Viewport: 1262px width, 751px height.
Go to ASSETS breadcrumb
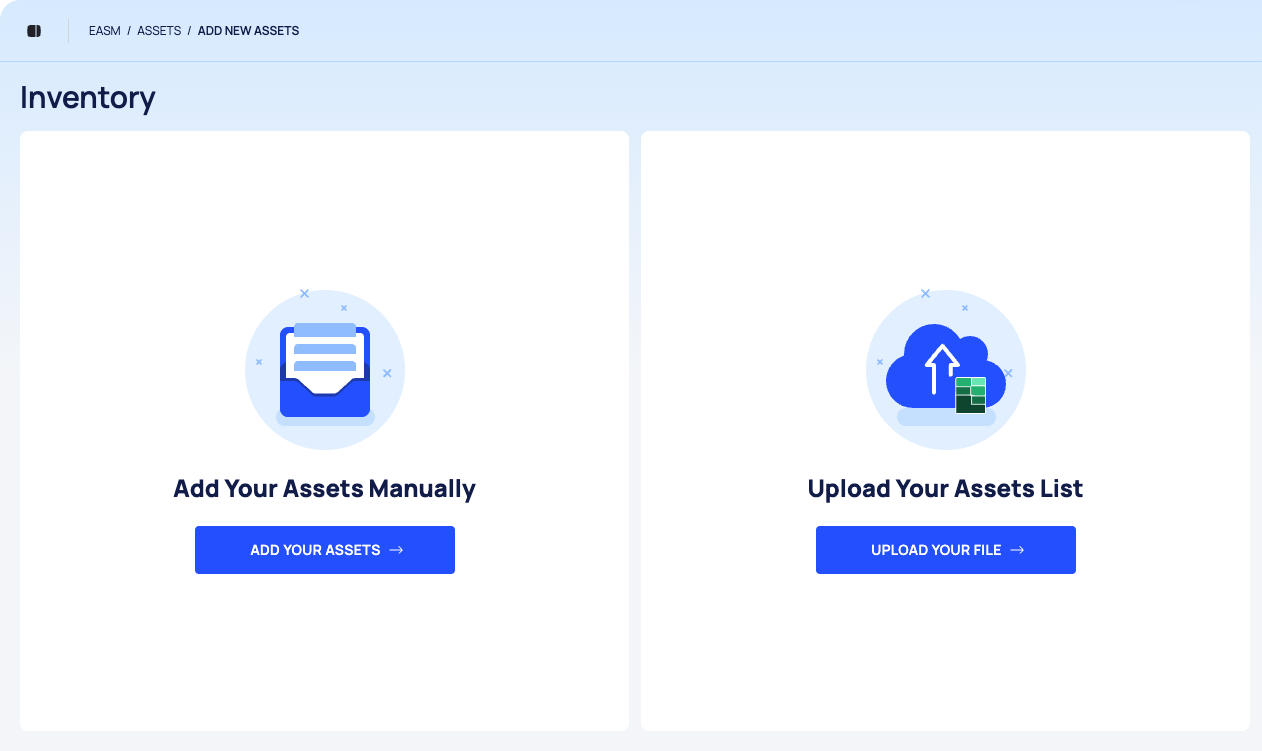coord(159,31)
